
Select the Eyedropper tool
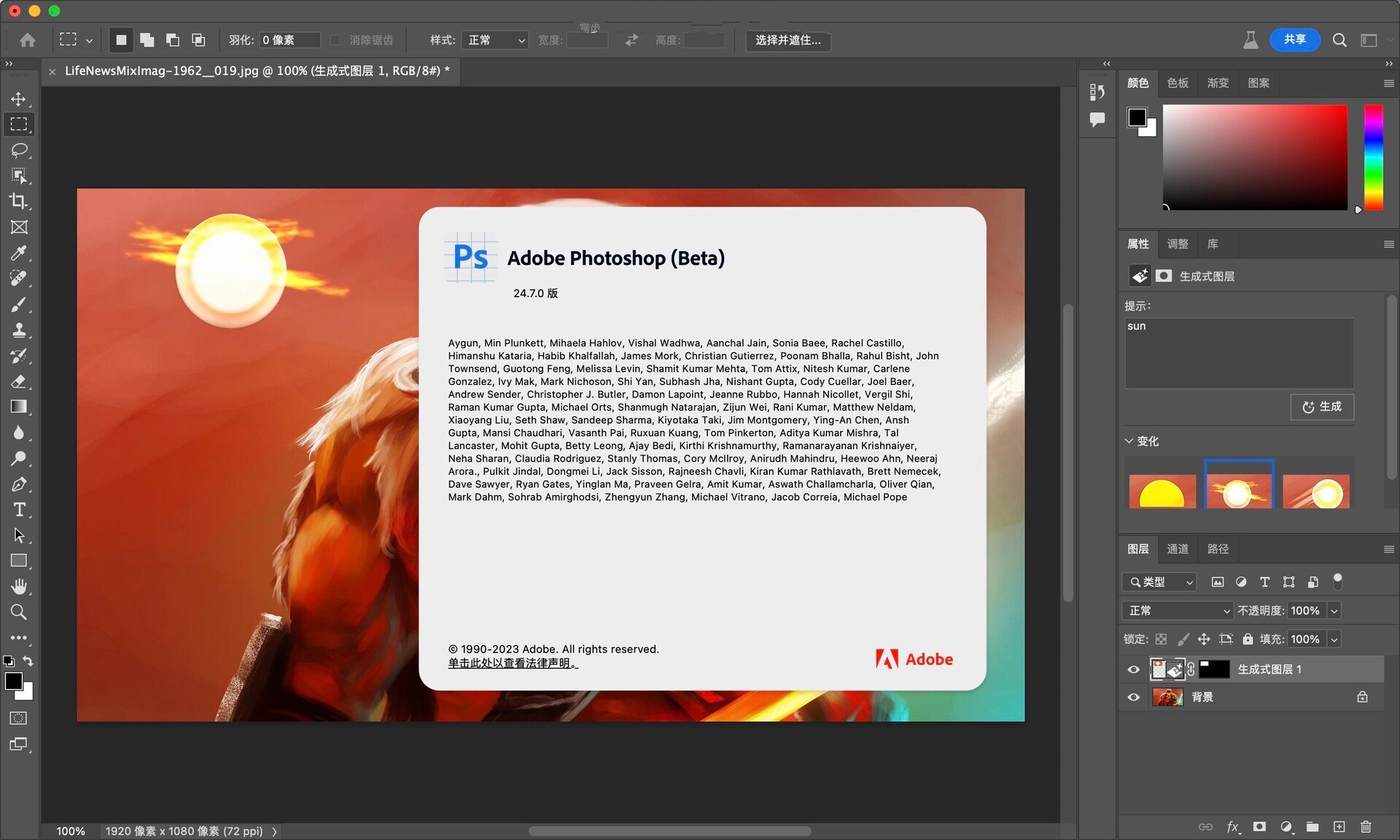(x=19, y=253)
